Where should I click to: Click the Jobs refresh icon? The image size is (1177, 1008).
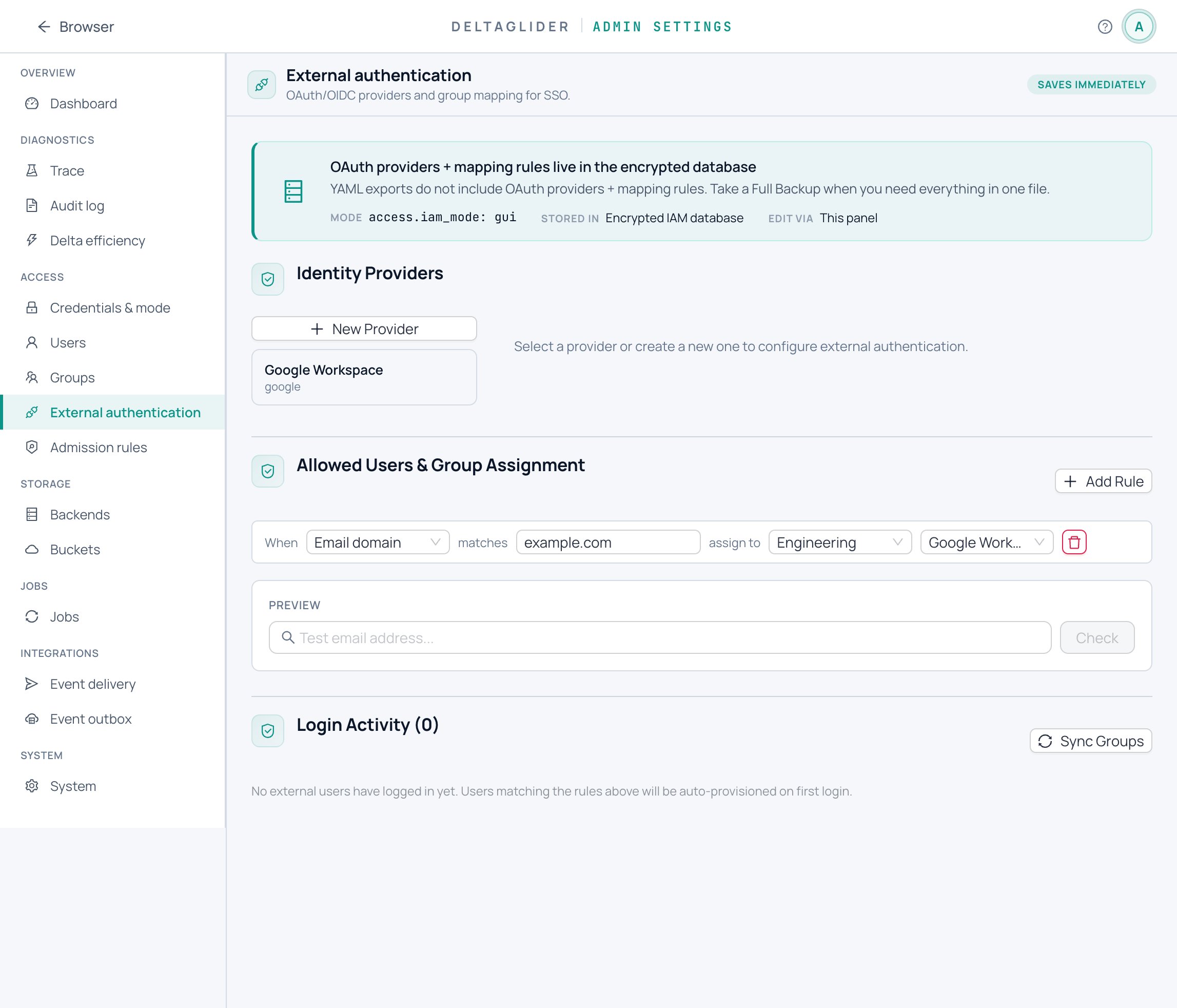[x=32, y=616]
